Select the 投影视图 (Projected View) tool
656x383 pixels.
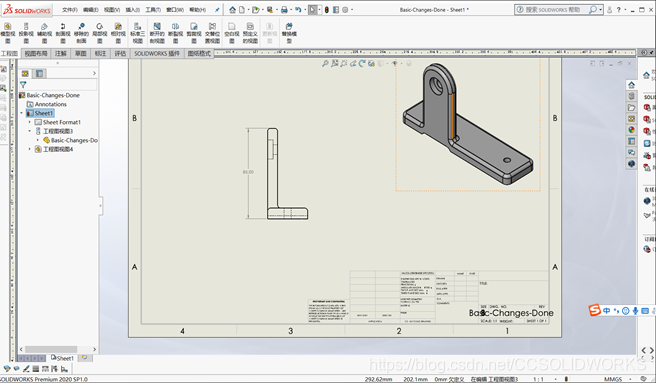click(26, 33)
